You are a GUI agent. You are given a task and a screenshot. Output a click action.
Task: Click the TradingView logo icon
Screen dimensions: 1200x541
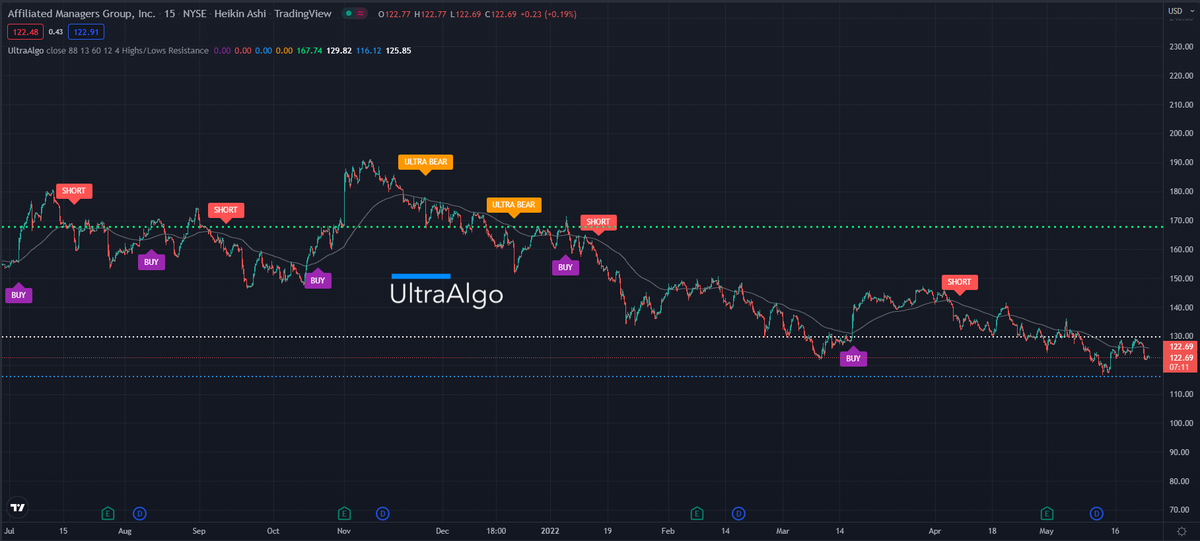click(17, 505)
